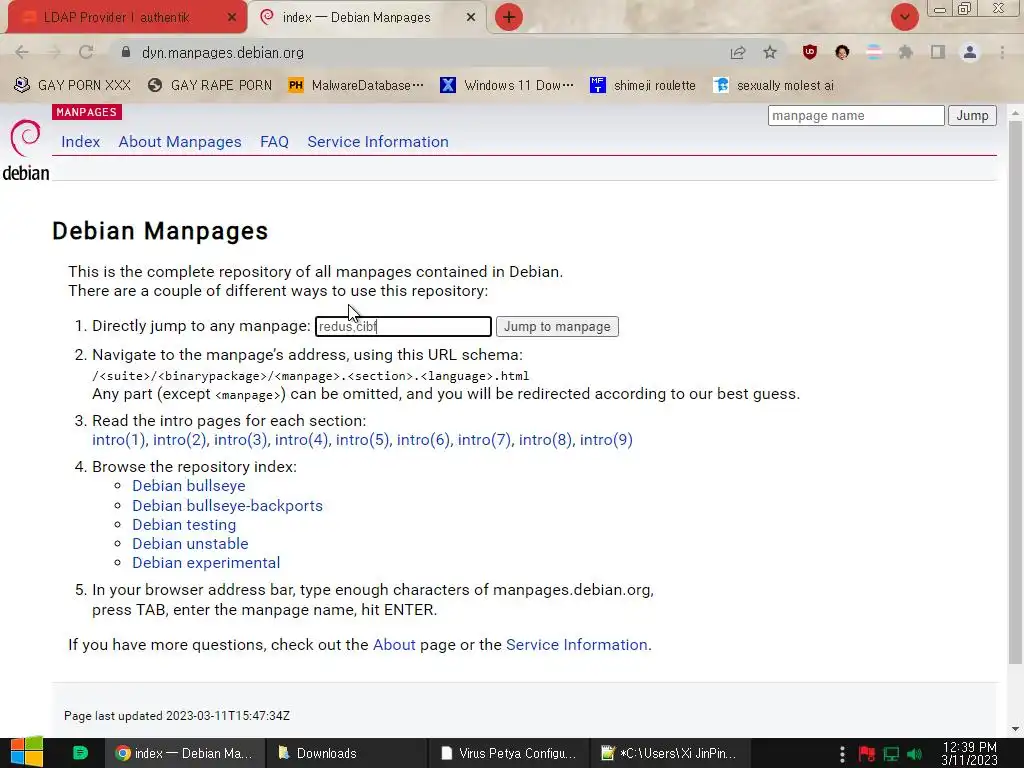Go back using the browser back arrow
This screenshot has height=768, width=1024.
pos(22,52)
